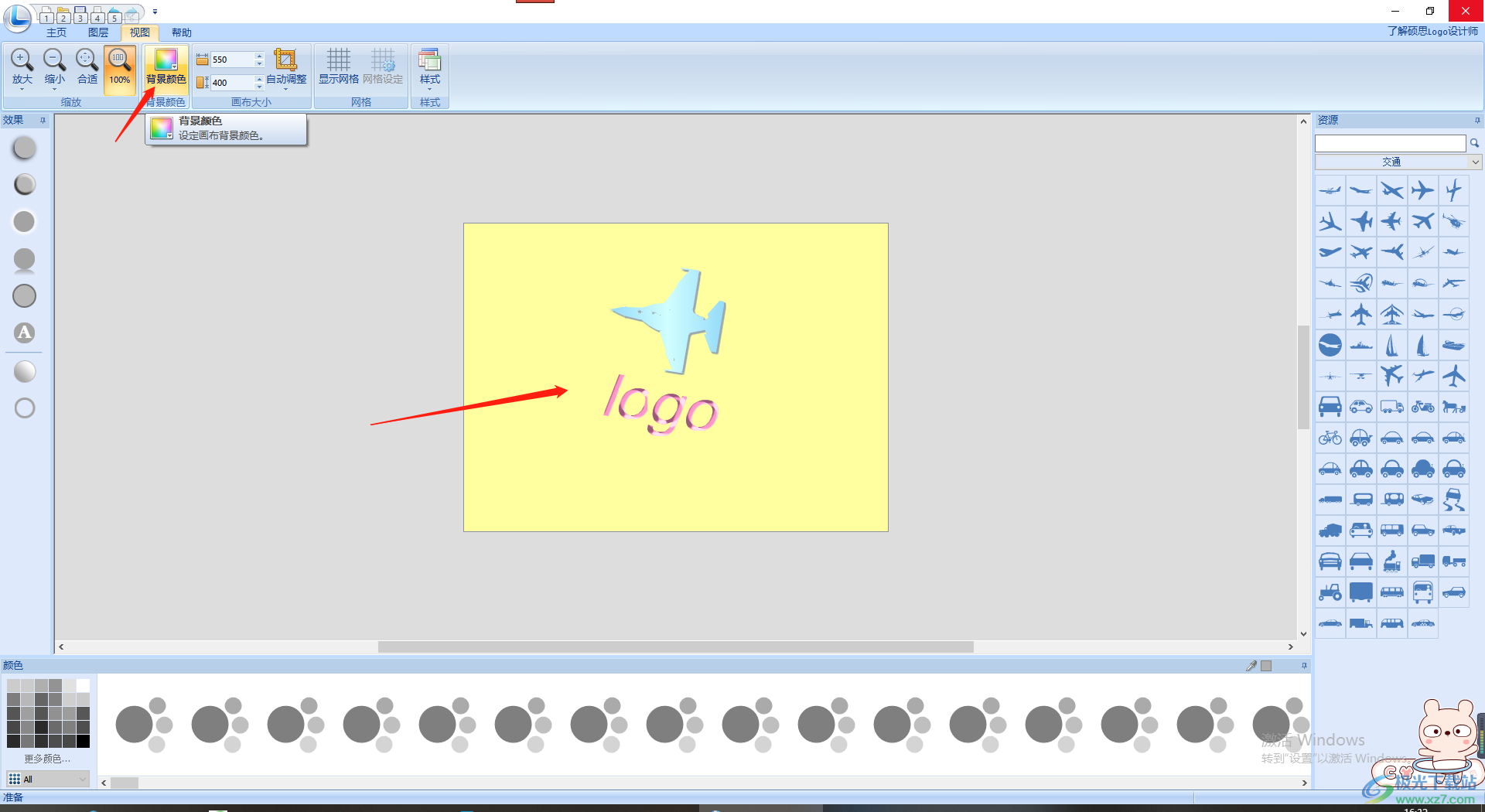Apply the letter A text effect icon
Screen dimensions: 1485x812
coord(25,333)
